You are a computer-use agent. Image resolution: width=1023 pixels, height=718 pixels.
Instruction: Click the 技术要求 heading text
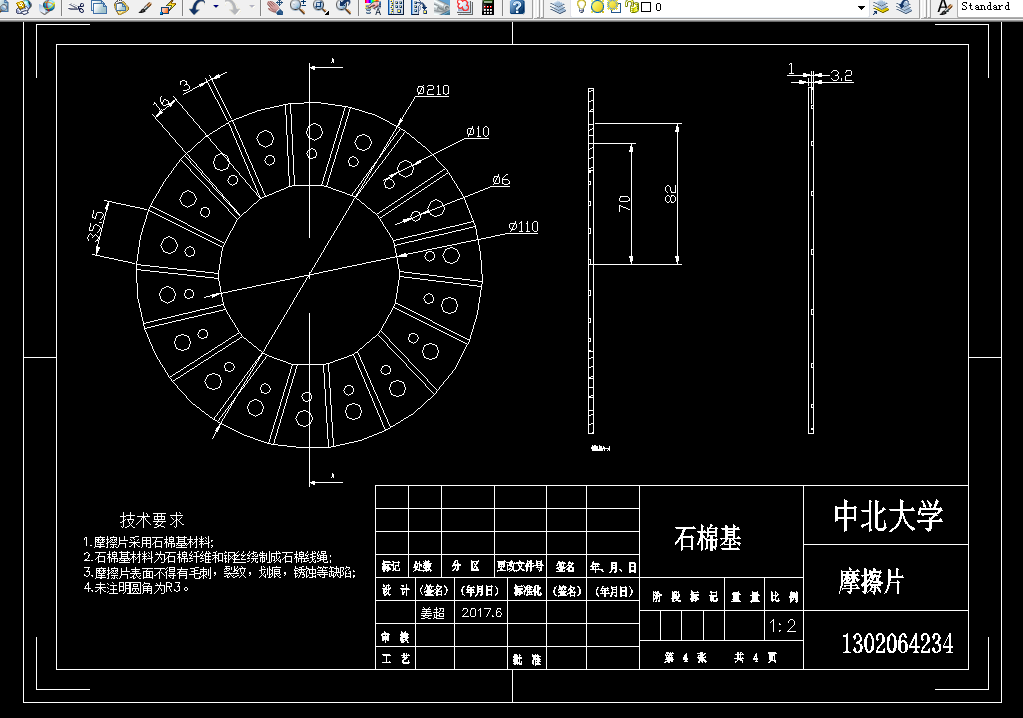[152, 520]
